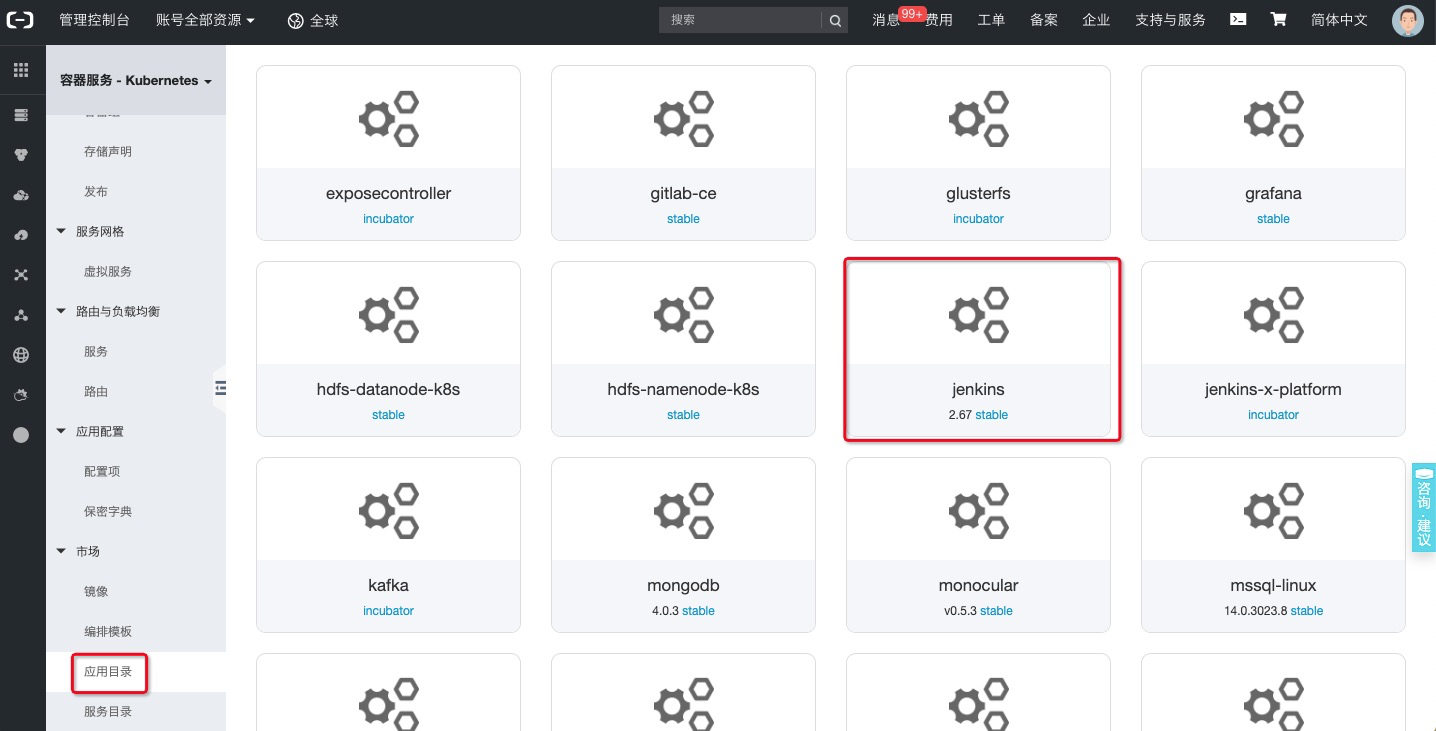Click the gitlab-ce gears icon

coord(683,120)
